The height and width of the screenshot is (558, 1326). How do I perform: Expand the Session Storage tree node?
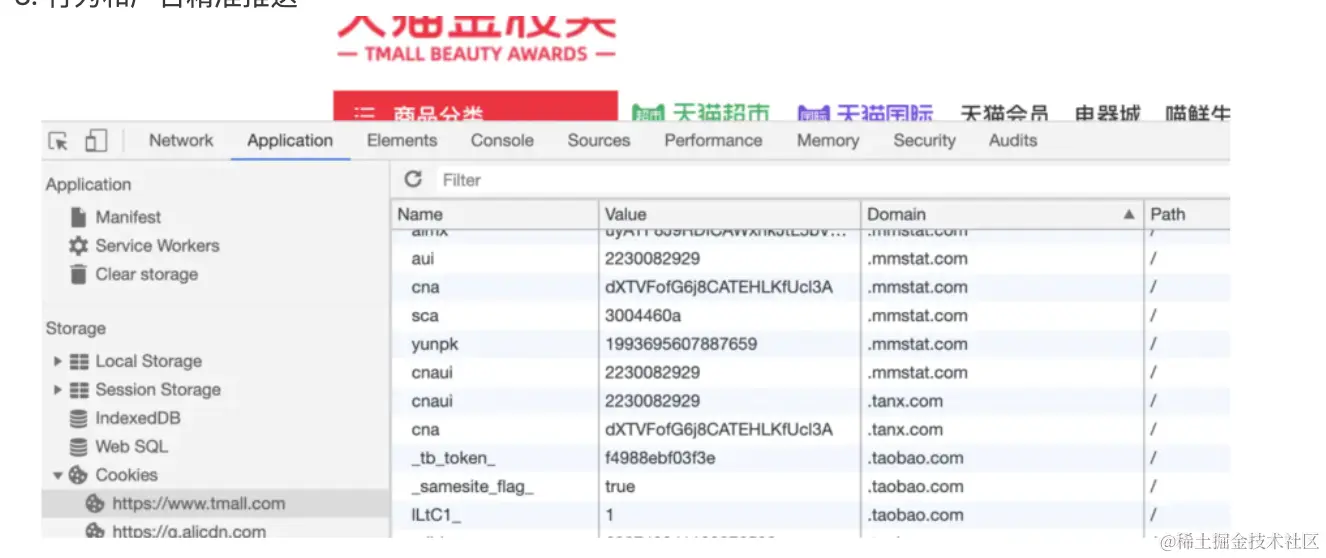[x=58, y=390]
